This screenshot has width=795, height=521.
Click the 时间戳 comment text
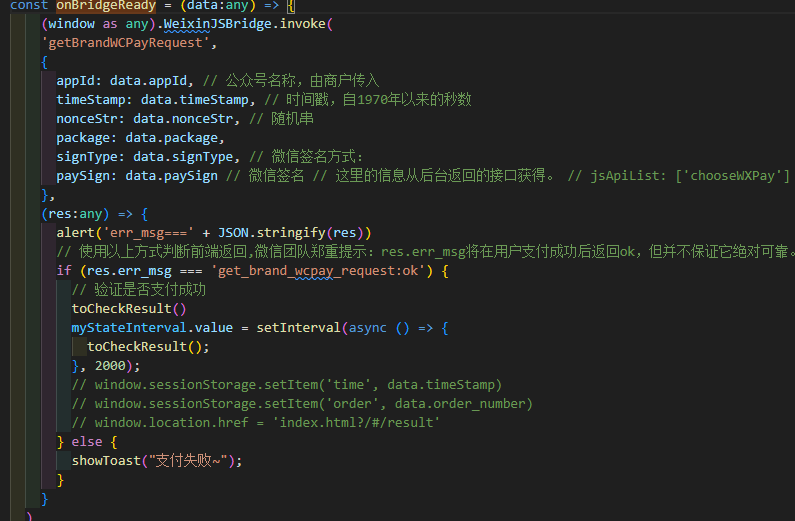tap(368, 100)
